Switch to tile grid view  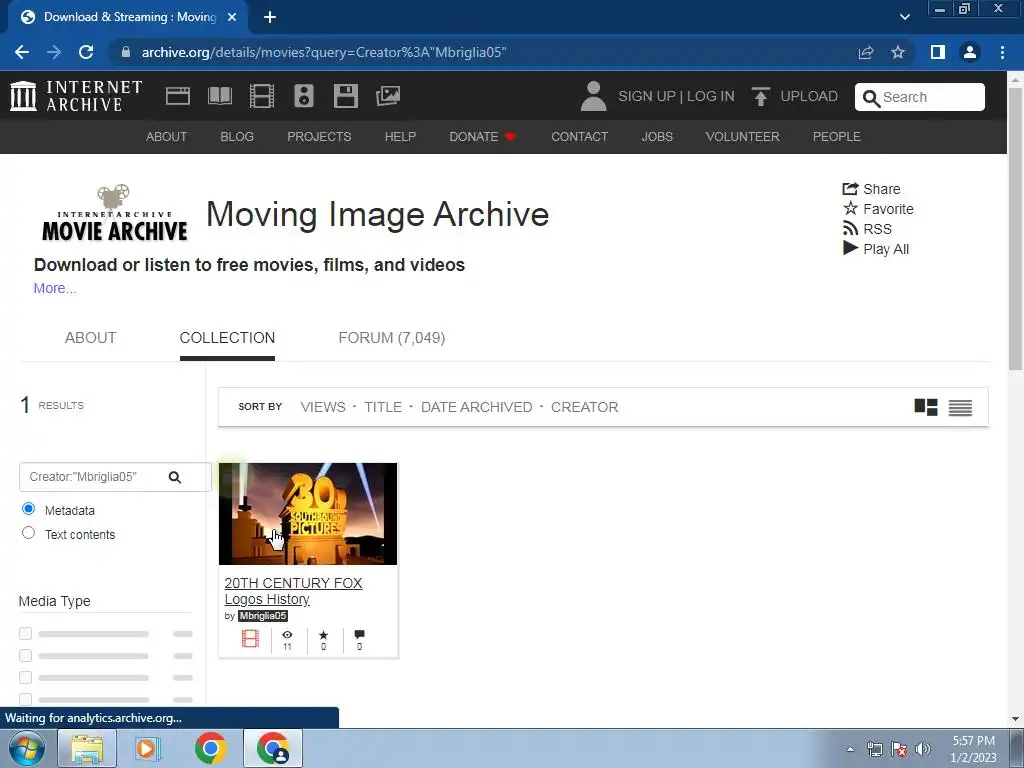[x=925, y=407]
